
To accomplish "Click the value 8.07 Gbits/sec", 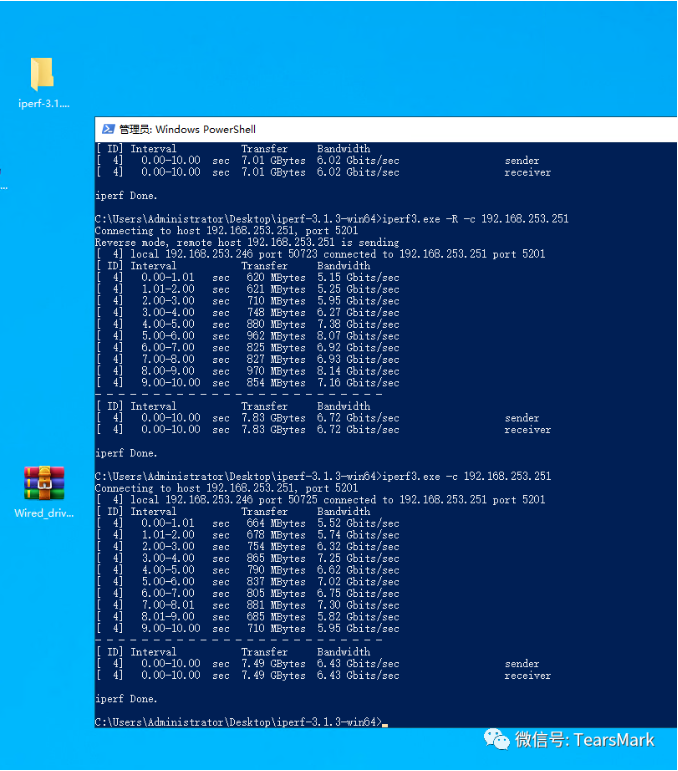I will tap(358, 336).
